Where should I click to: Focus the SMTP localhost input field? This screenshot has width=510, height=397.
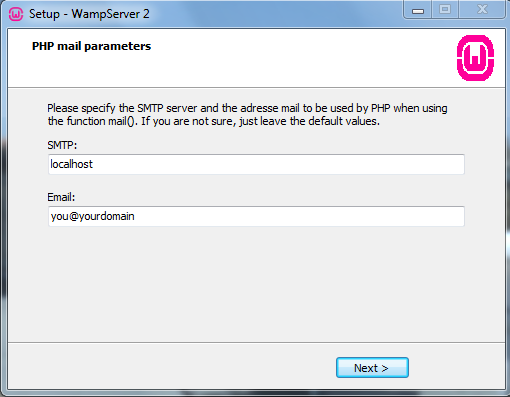[256, 164]
